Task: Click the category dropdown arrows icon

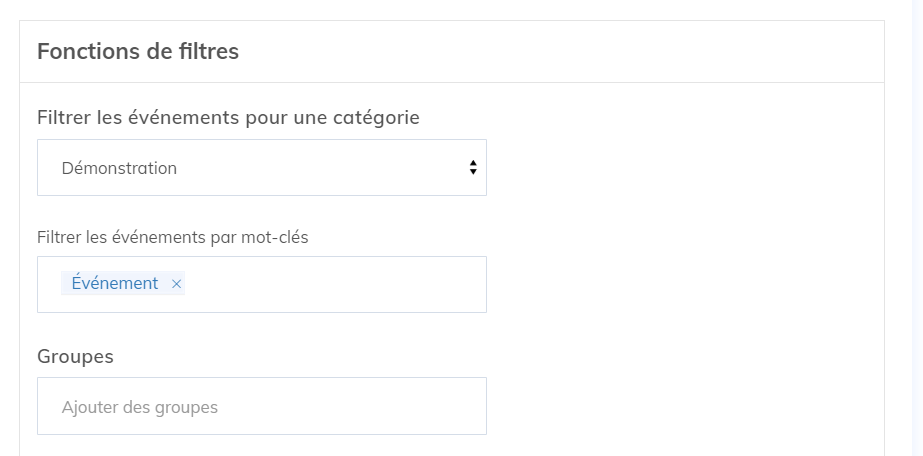Action: click(x=473, y=168)
